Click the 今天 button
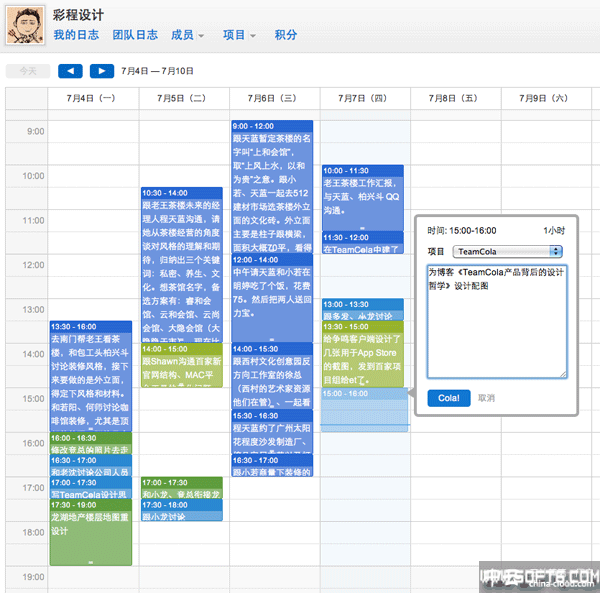 (x=28, y=71)
